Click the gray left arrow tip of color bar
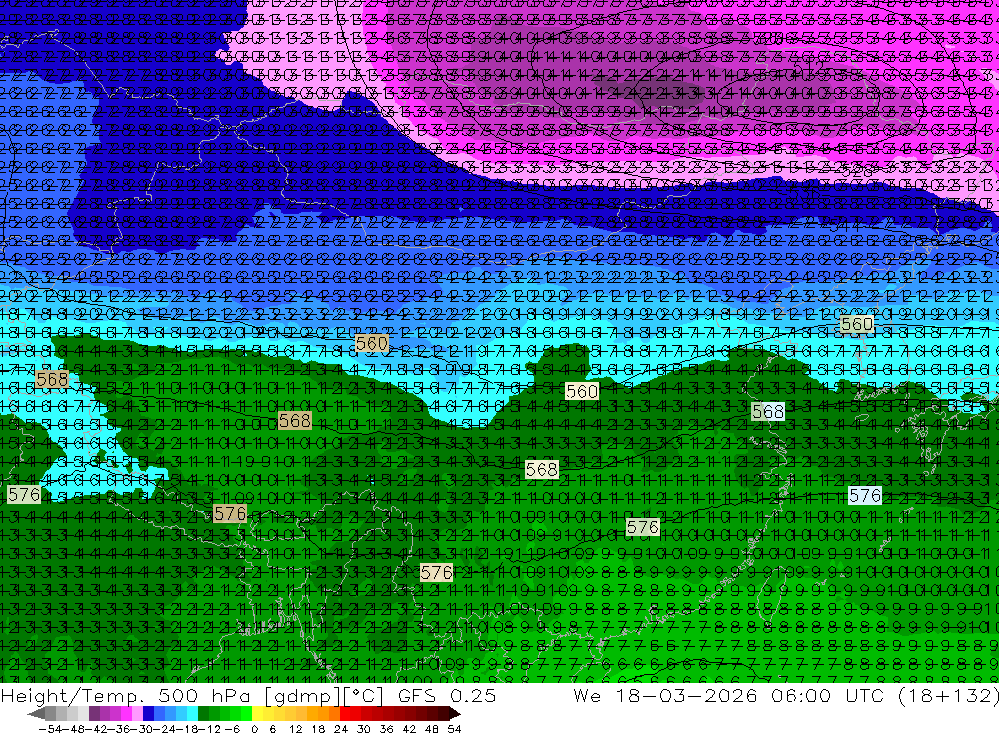Viewport: 1000px width, 733px height. click(x=36, y=714)
